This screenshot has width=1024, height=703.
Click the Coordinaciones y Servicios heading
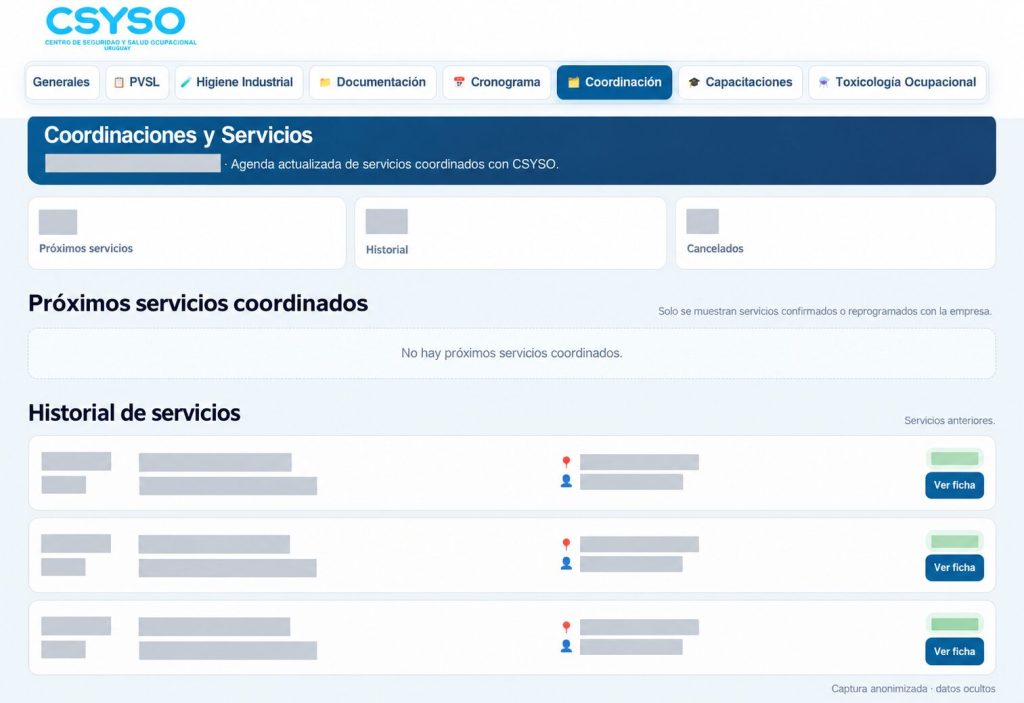[x=178, y=135]
